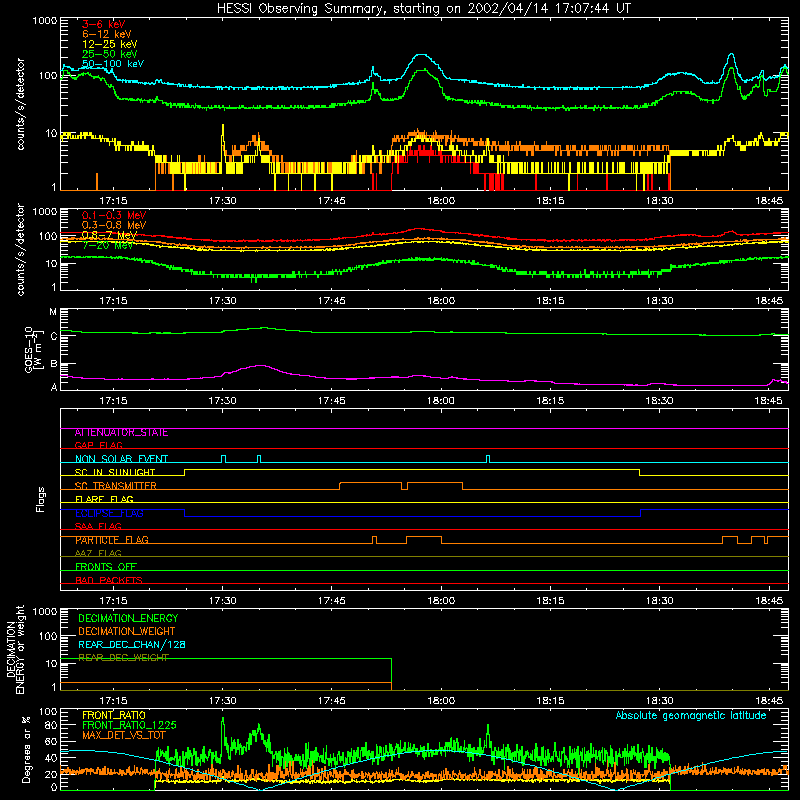The image size is (800, 800).
Task: Click the B class tick label on GOES plot
Action: tap(54, 364)
